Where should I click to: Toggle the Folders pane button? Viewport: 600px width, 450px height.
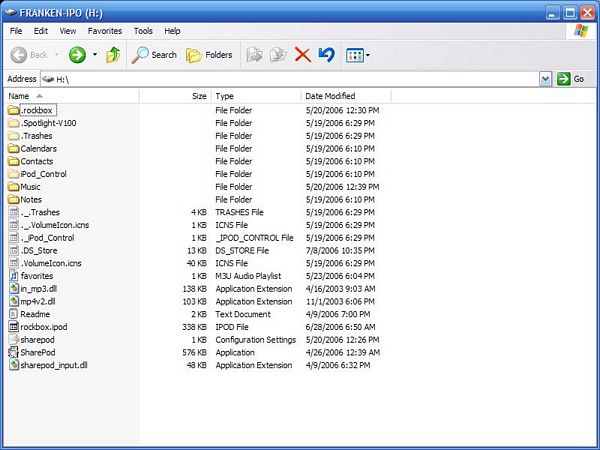tap(209, 55)
